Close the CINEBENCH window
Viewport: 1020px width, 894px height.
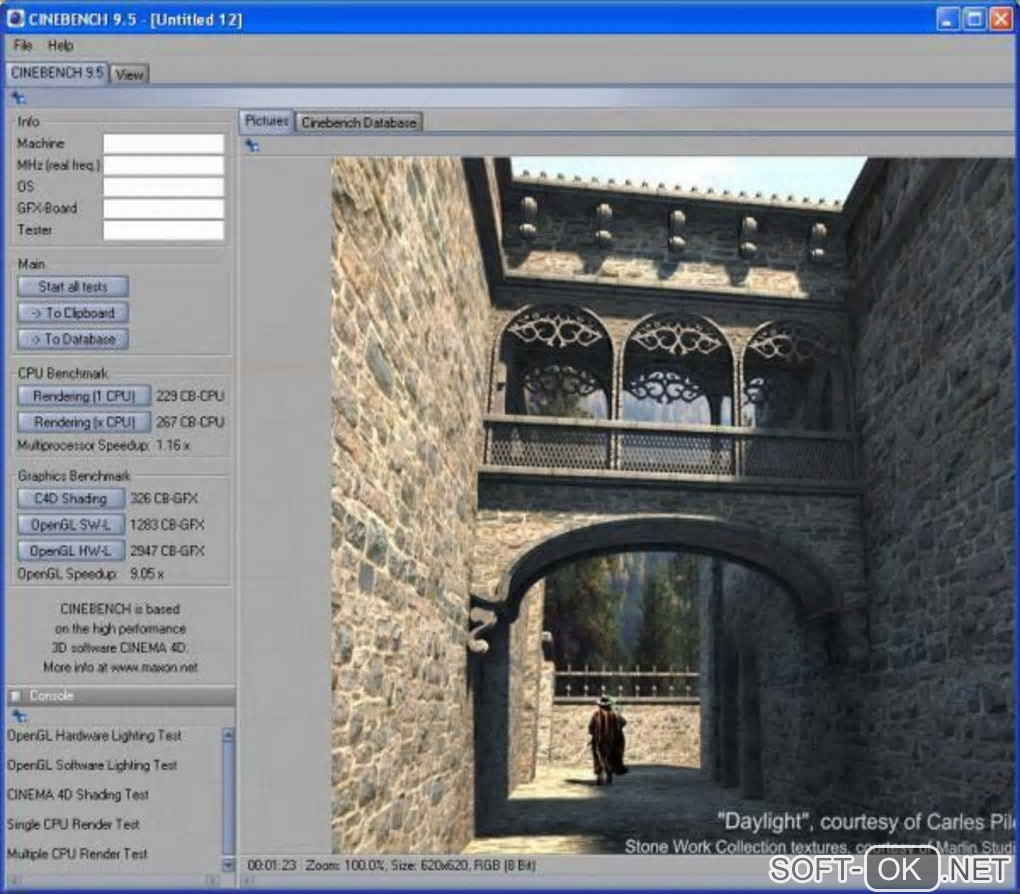point(1001,19)
